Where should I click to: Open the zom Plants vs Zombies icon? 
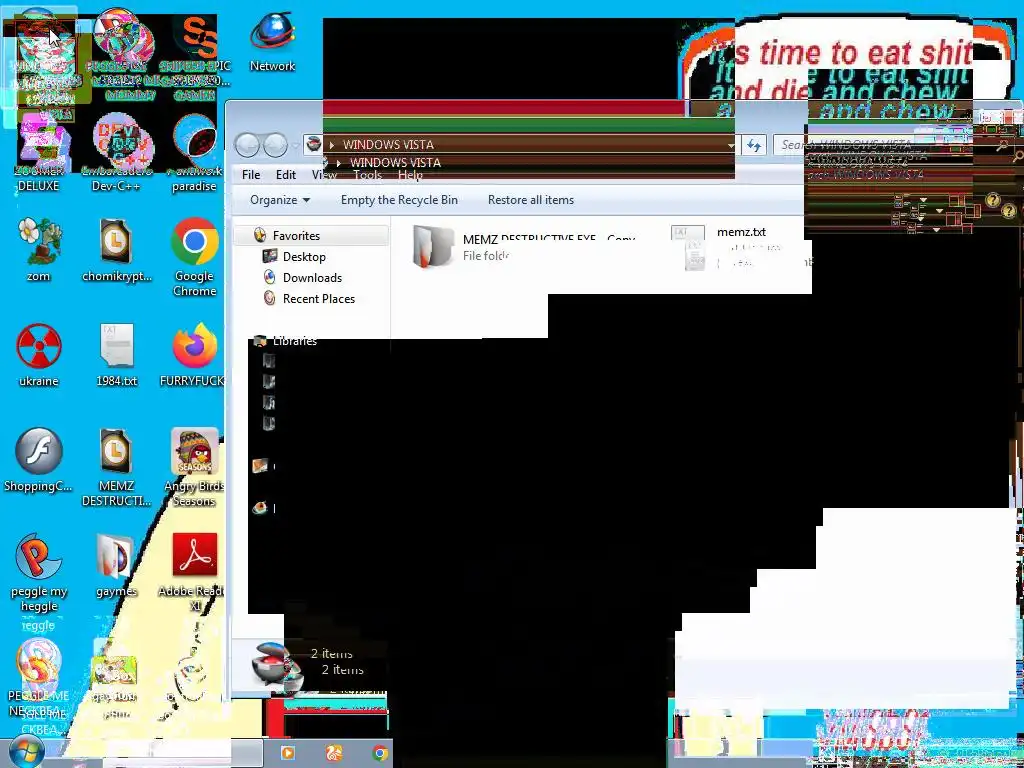[39, 249]
